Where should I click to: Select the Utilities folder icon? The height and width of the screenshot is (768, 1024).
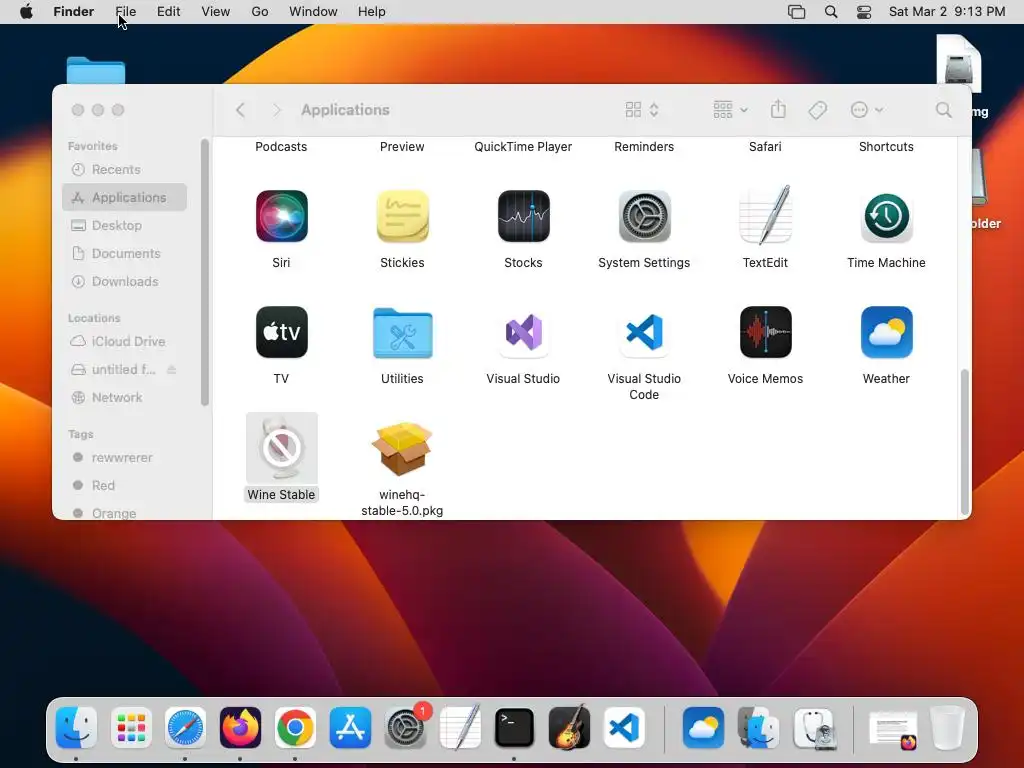pos(402,333)
